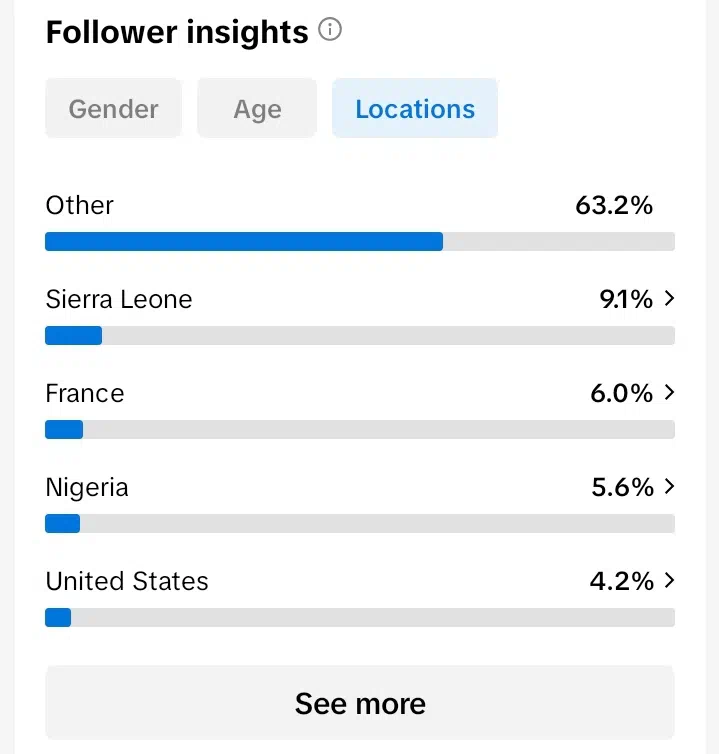Click the Follower insights heading
This screenshot has width=719, height=754.
[x=177, y=32]
